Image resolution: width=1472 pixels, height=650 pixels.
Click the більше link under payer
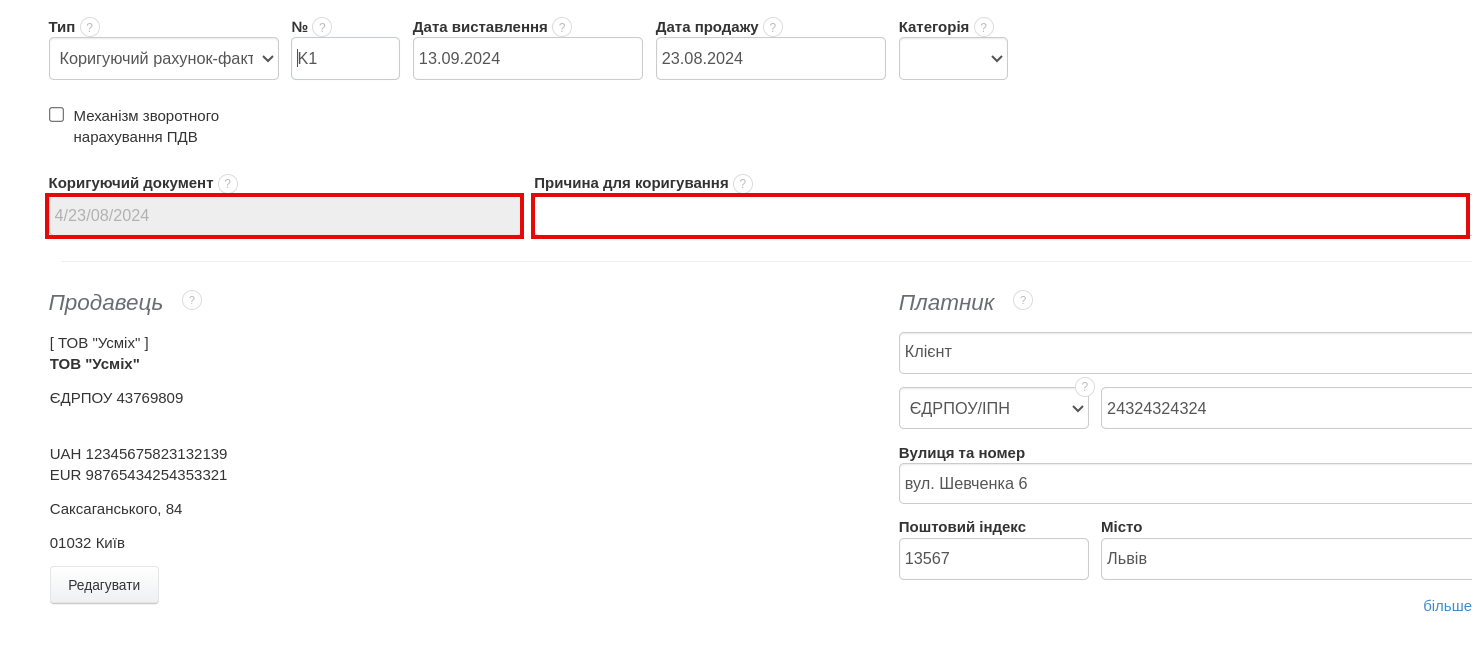pyautogui.click(x=1447, y=606)
